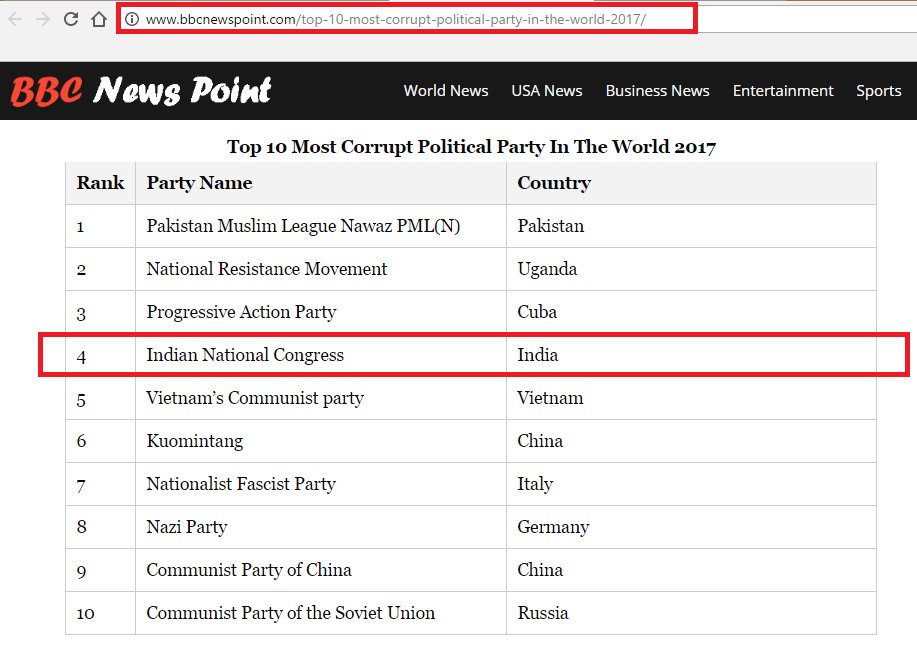The height and width of the screenshot is (656, 917).
Task: Select the Vietnam country cell
Action: (x=691, y=398)
